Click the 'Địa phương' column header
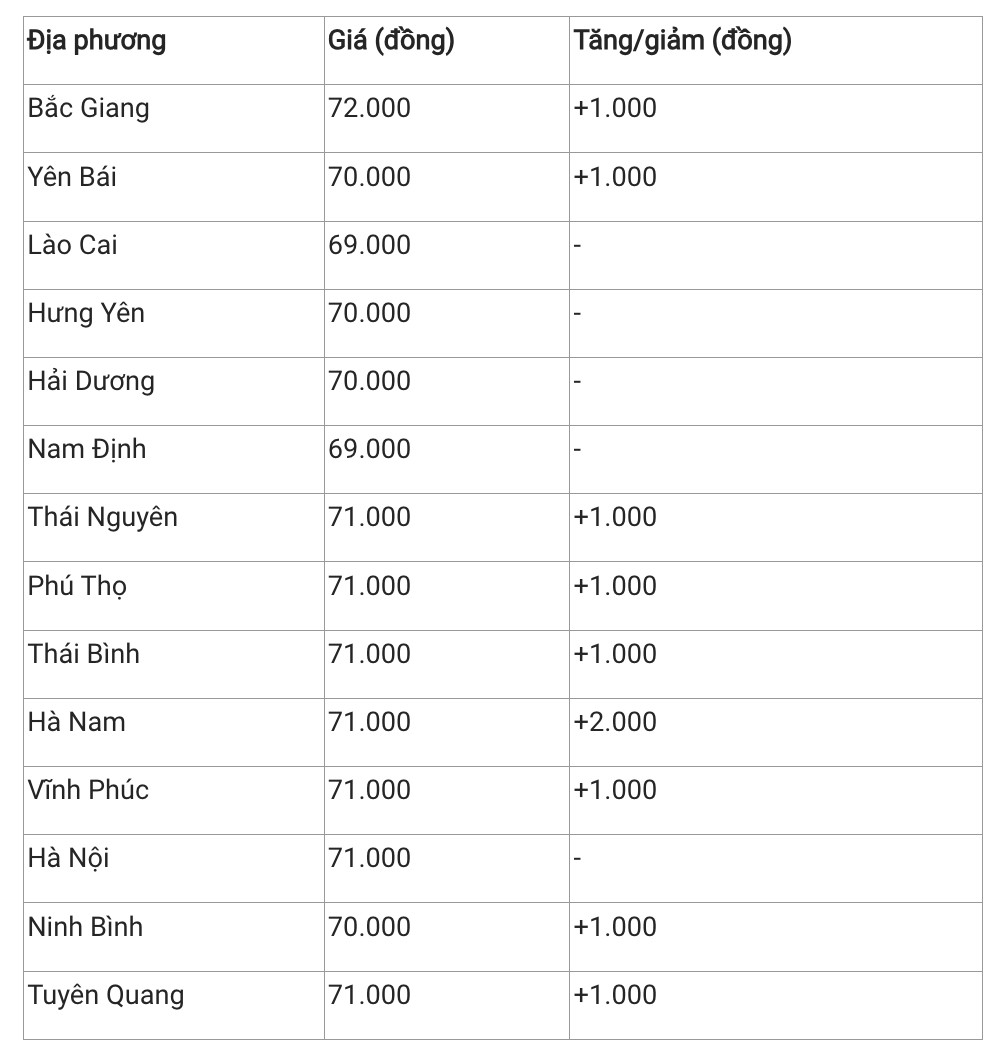This screenshot has height=1056, width=994. [x=97, y=41]
